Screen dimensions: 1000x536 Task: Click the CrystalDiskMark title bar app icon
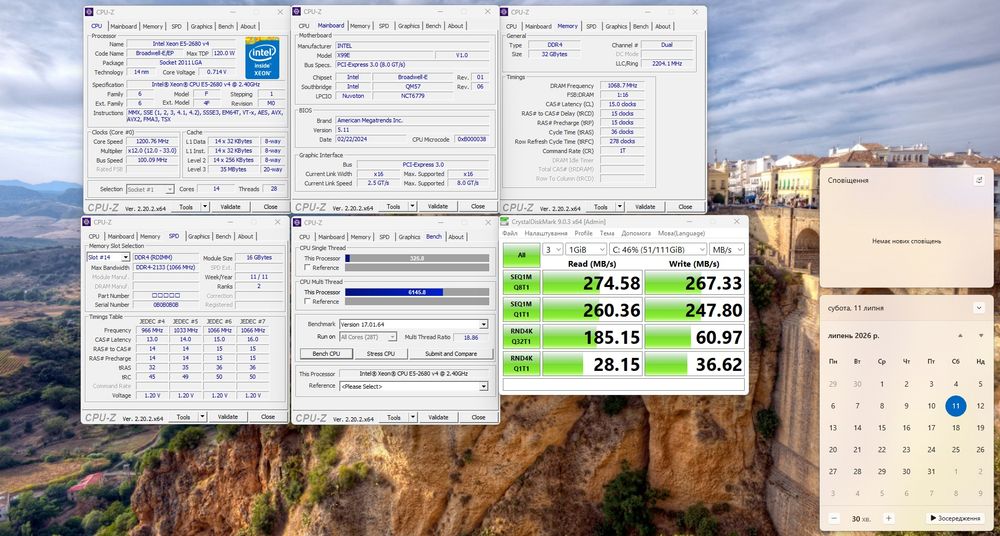(506, 222)
